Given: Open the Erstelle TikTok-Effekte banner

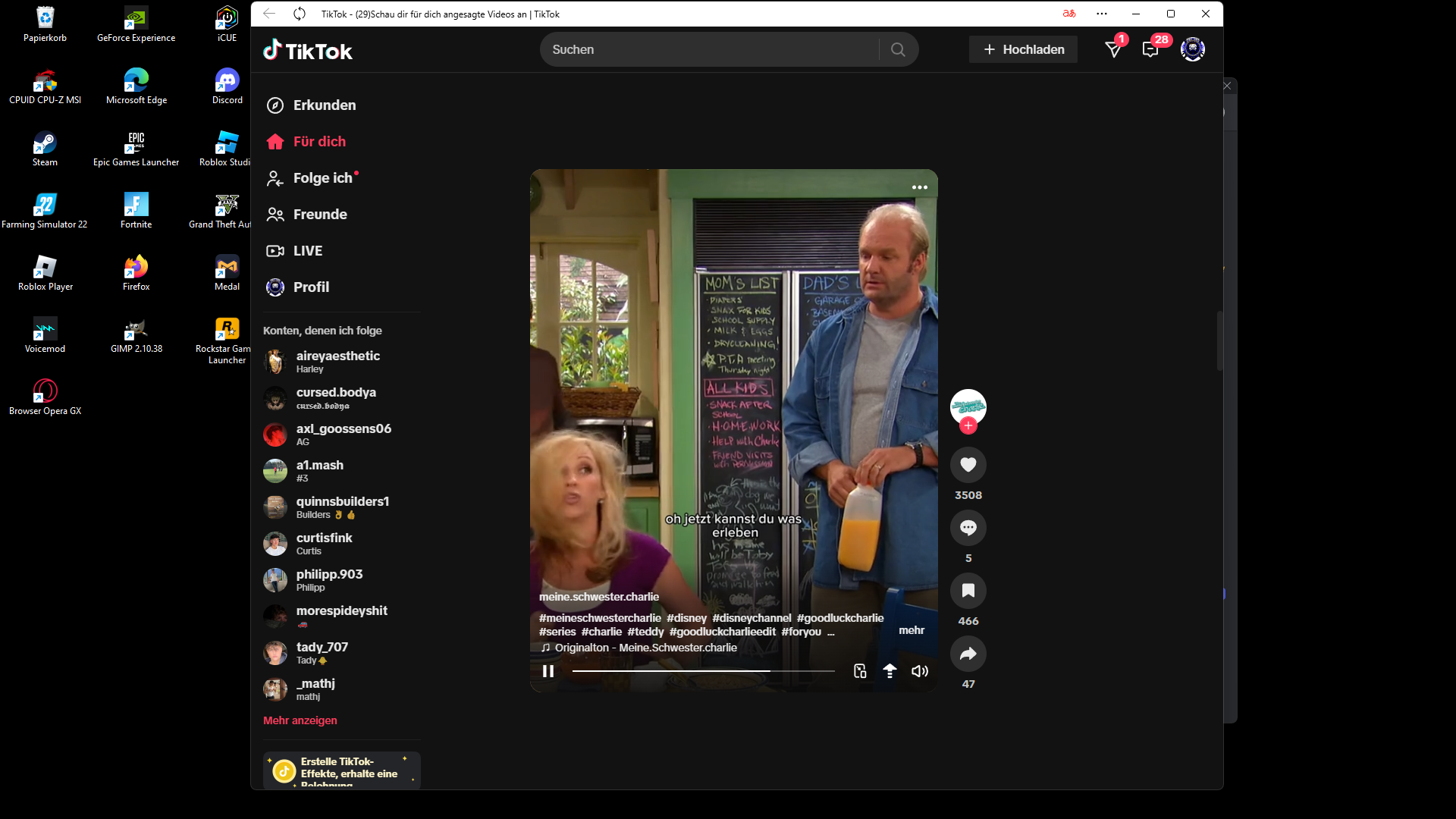Looking at the screenshot, I should 342,770.
